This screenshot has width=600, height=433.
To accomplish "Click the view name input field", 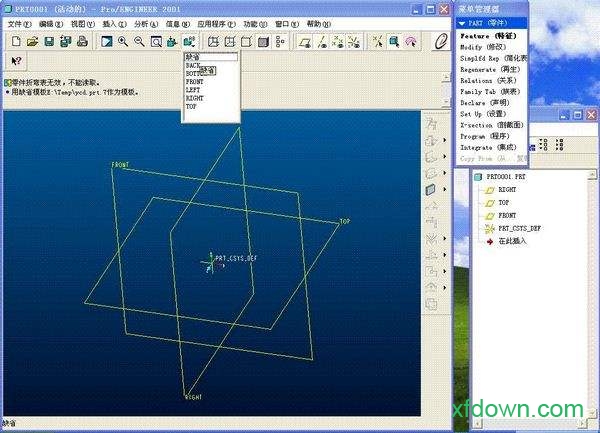I will (x=211, y=57).
